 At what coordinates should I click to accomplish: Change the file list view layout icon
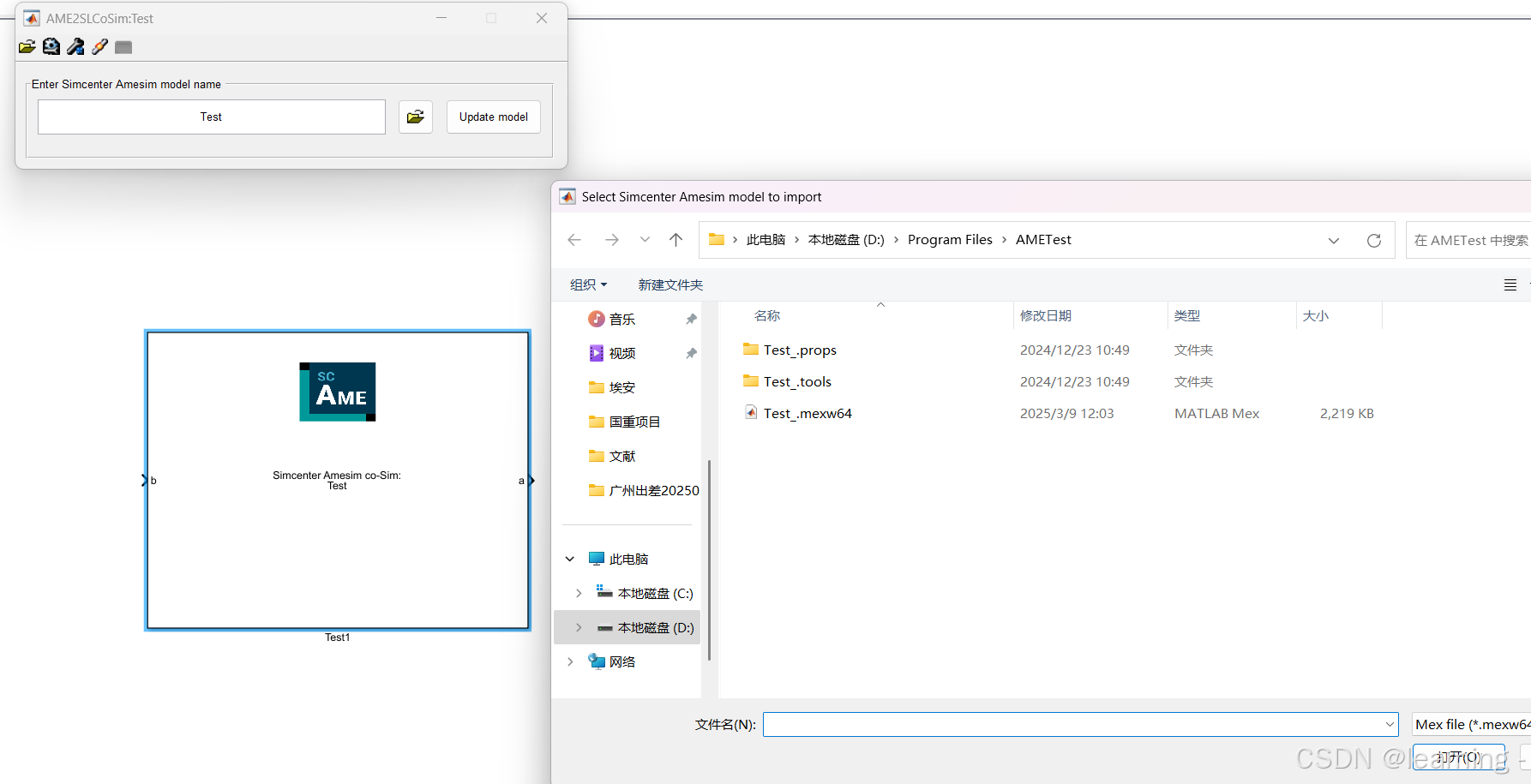(x=1510, y=285)
